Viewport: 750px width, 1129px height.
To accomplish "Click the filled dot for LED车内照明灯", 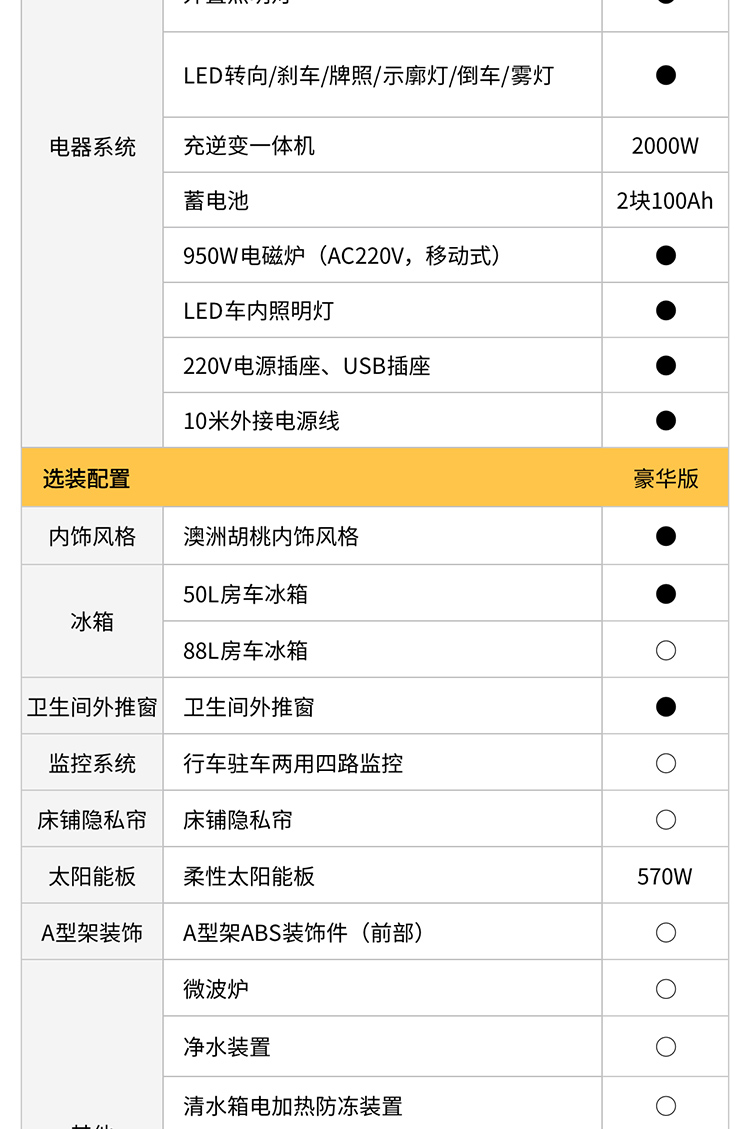I will 666,310.
